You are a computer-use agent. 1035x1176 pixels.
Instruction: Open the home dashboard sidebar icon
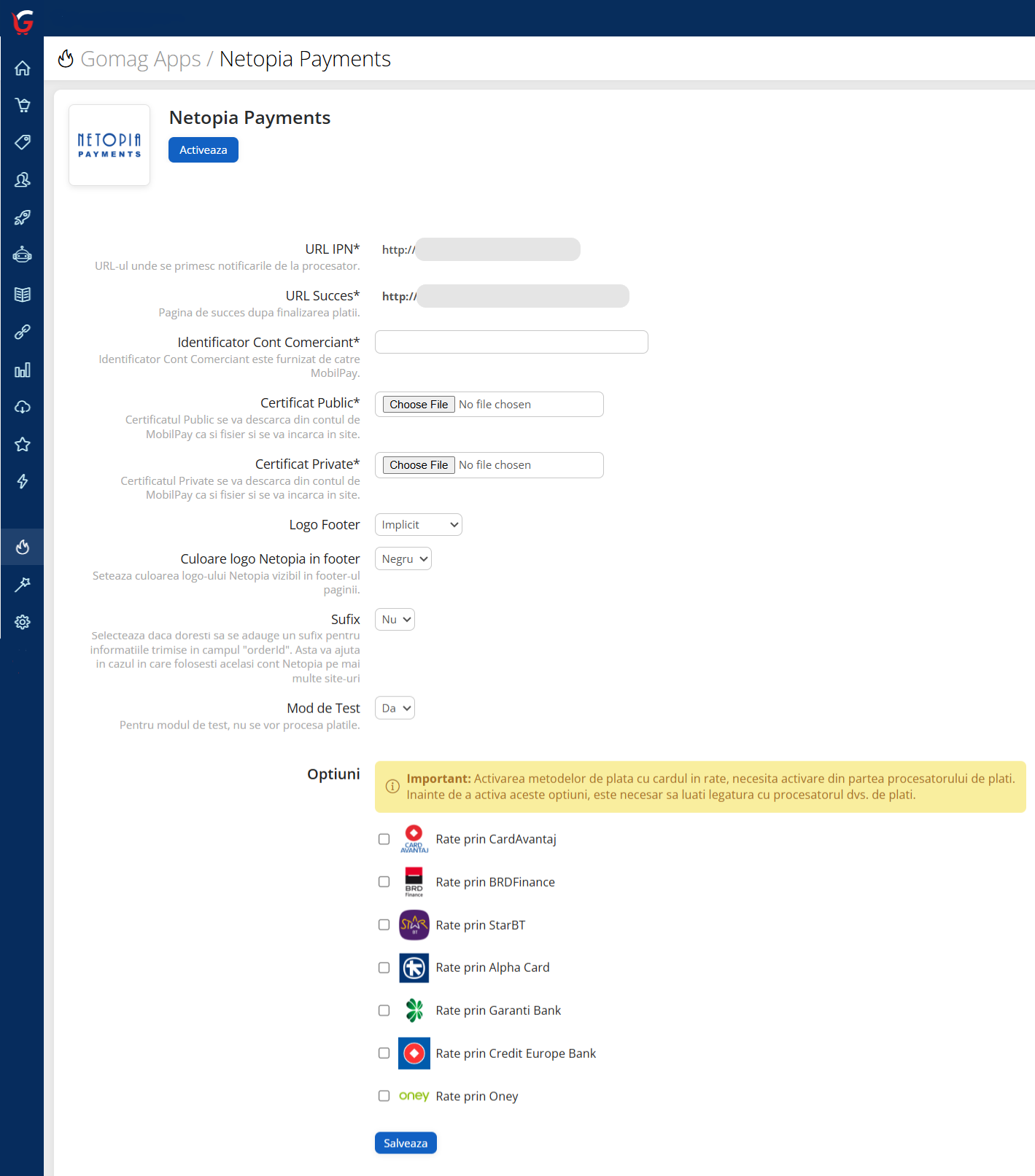click(x=23, y=68)
